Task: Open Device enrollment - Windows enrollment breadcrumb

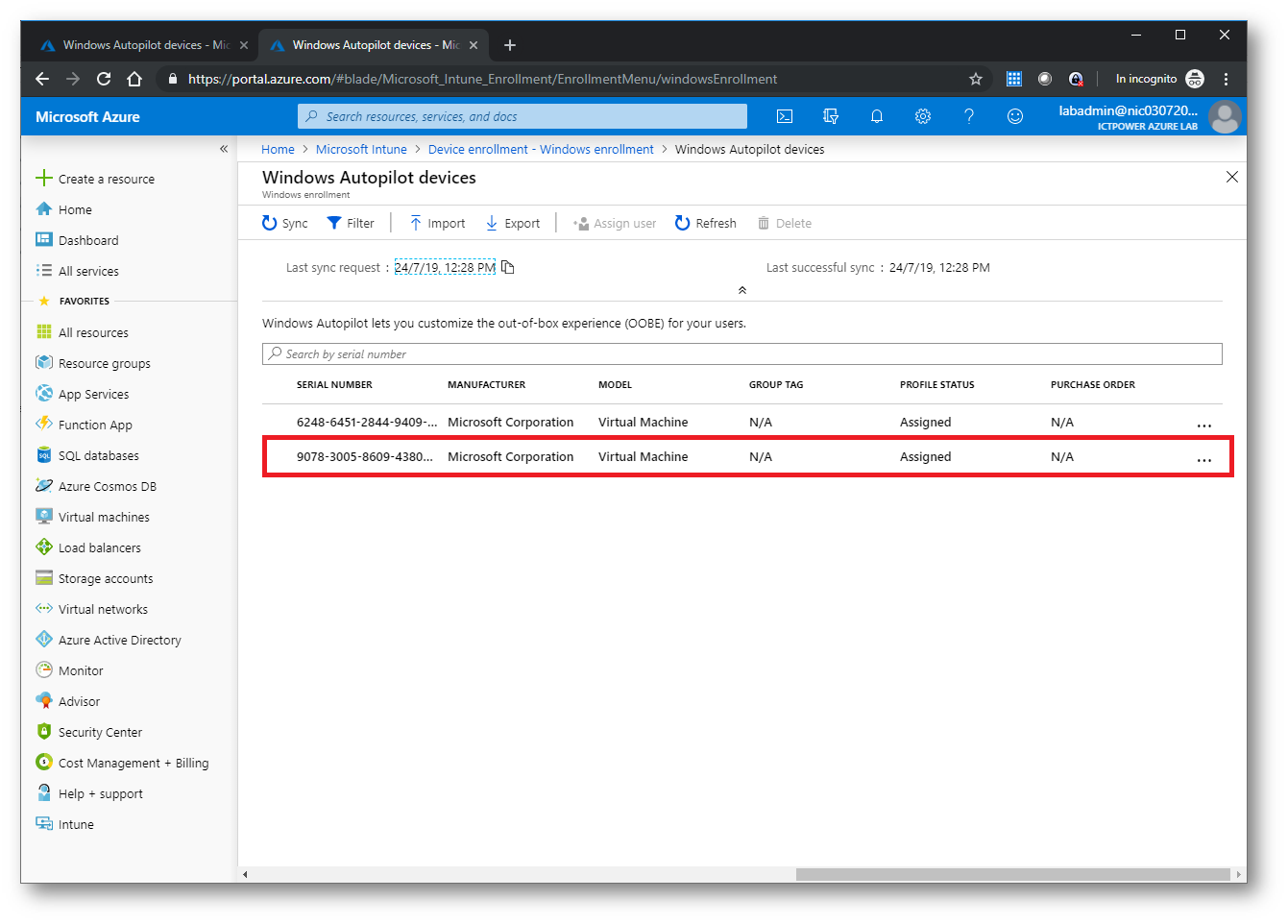Action: point(541,149)
